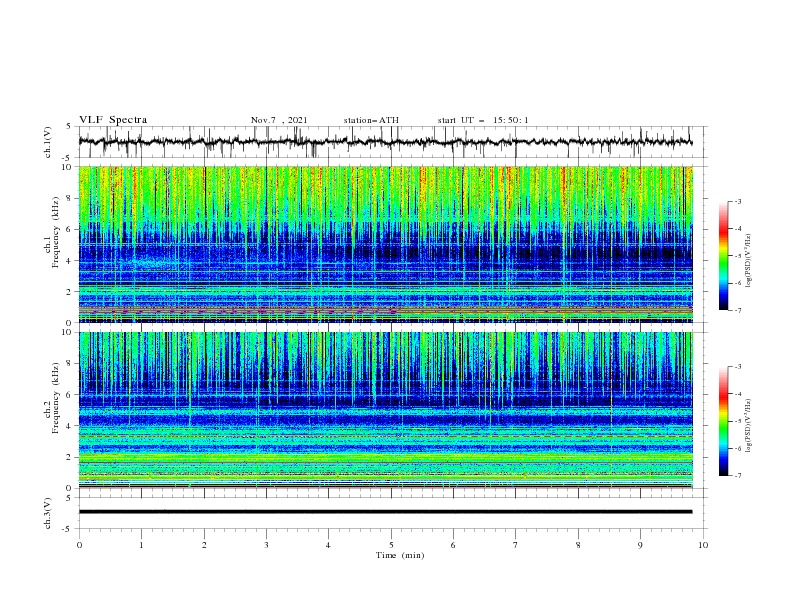The width and height of the screenshot is (792, 612).
Task: Click the "0" tick on the time axis
Action: pyautogui.click(x=79, y=545)
